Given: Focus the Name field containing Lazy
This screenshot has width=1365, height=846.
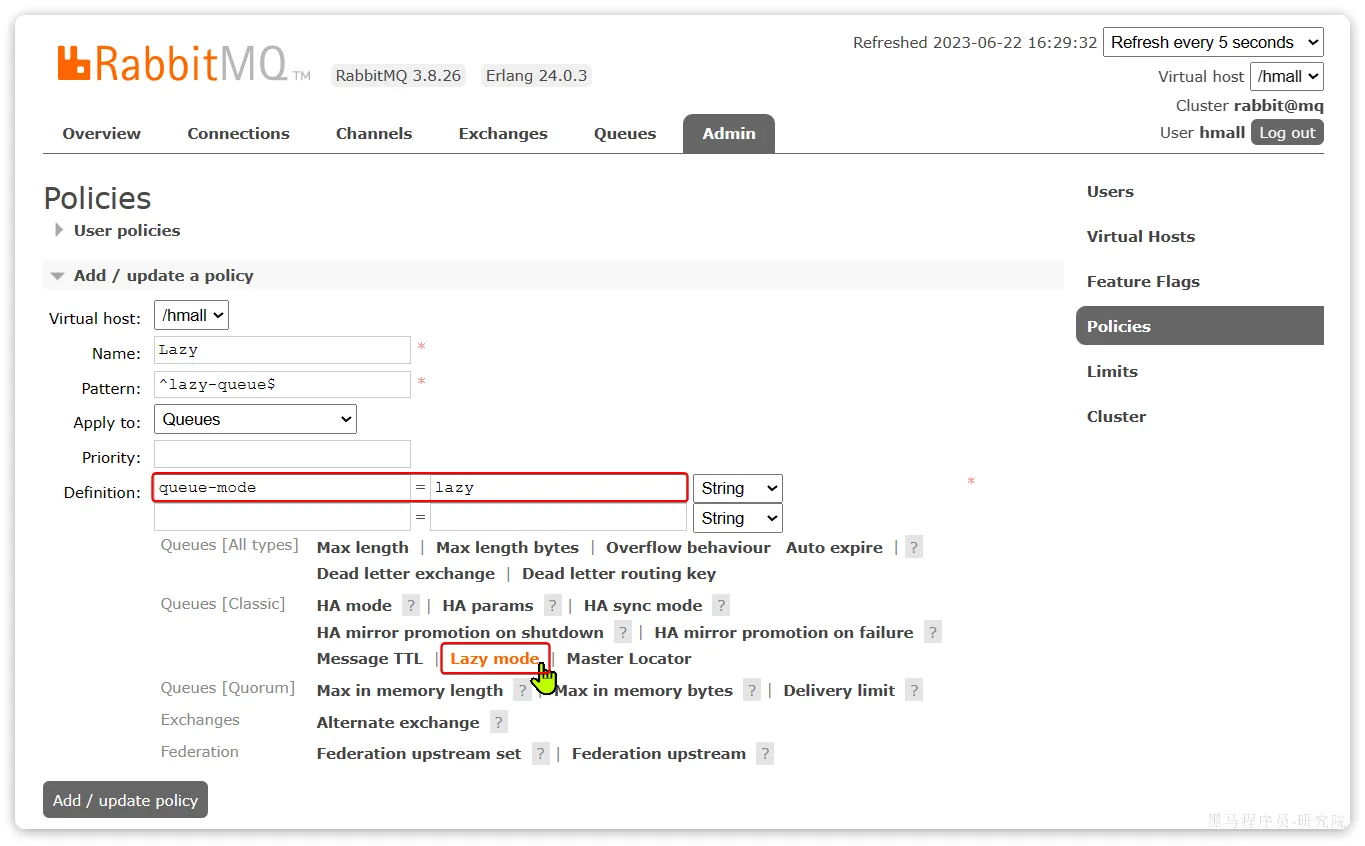Looking at the screenshot, I should tap(282, 350).
